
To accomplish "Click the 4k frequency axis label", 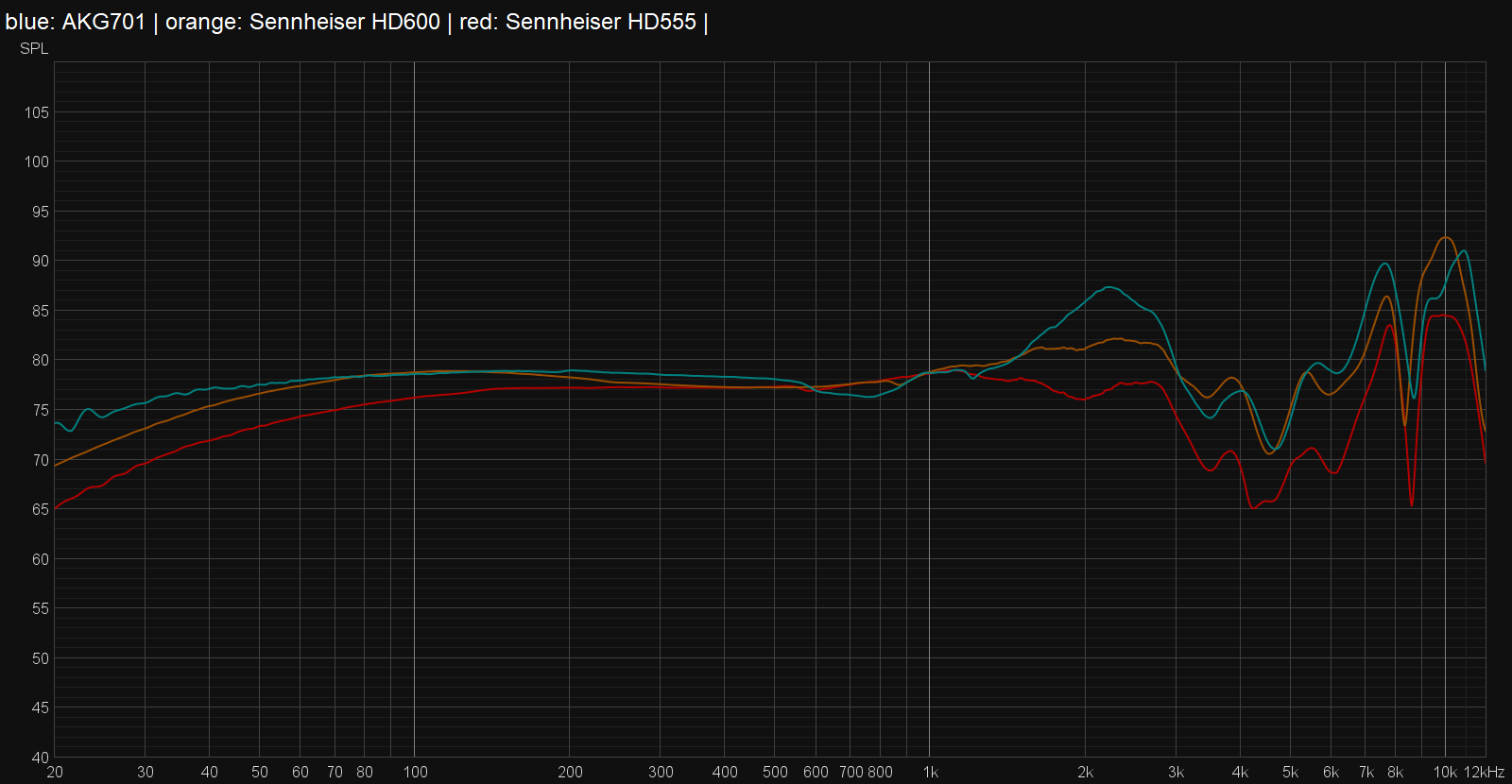I will pyautogui.click(x=1241, y=772).
